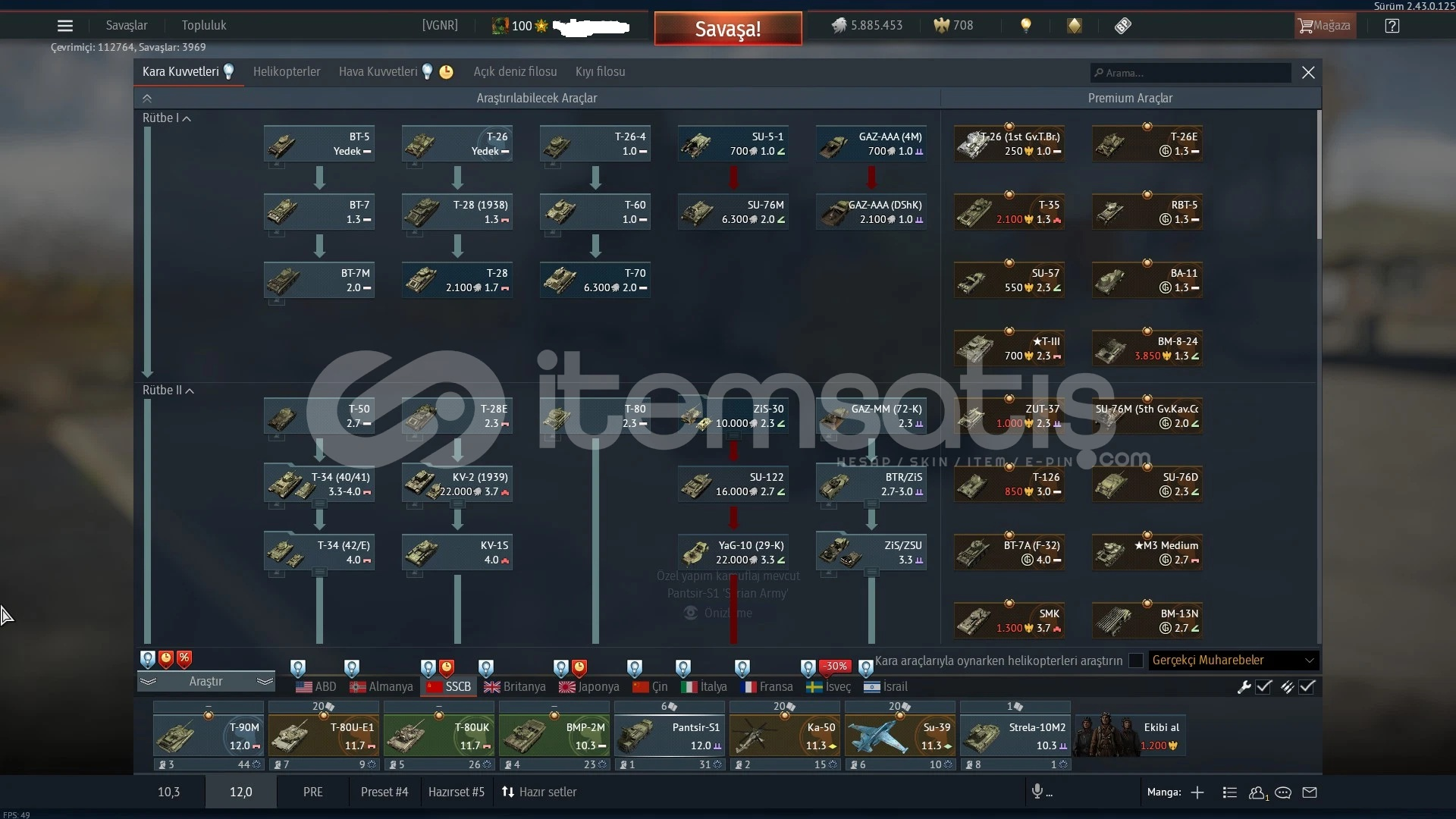The width and height of the screenshot is (1456, 819).
Task: Open the gold warbond icon in top bar
Action: [x=1075, y=26]
